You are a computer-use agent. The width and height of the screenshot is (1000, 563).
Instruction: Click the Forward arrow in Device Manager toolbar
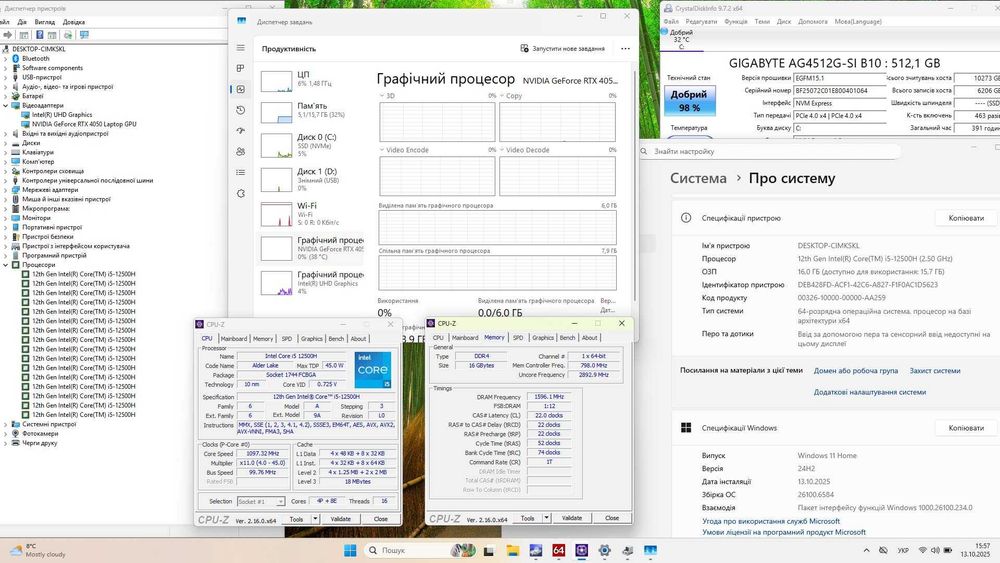coord(8,35)
